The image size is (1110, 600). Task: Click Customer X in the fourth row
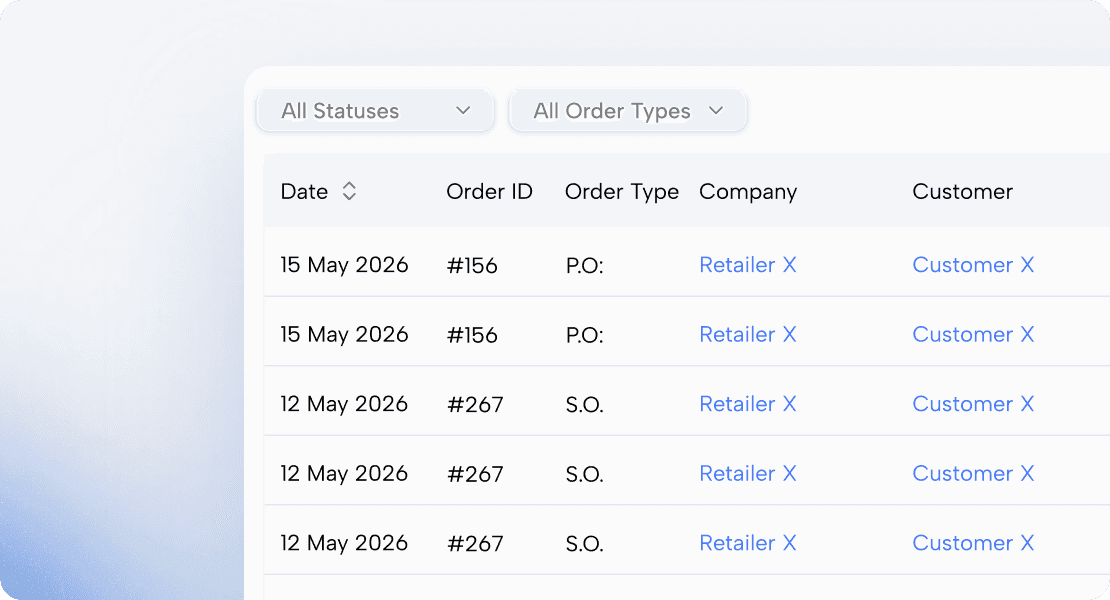[972, 473]
